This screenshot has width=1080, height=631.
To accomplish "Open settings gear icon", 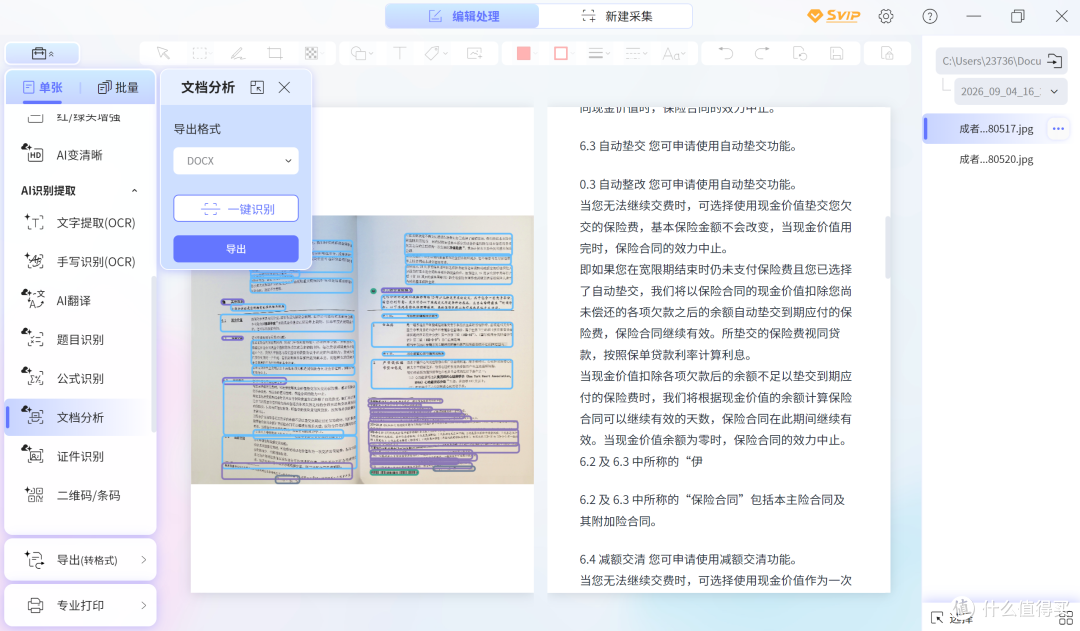I will click(886, 16).
